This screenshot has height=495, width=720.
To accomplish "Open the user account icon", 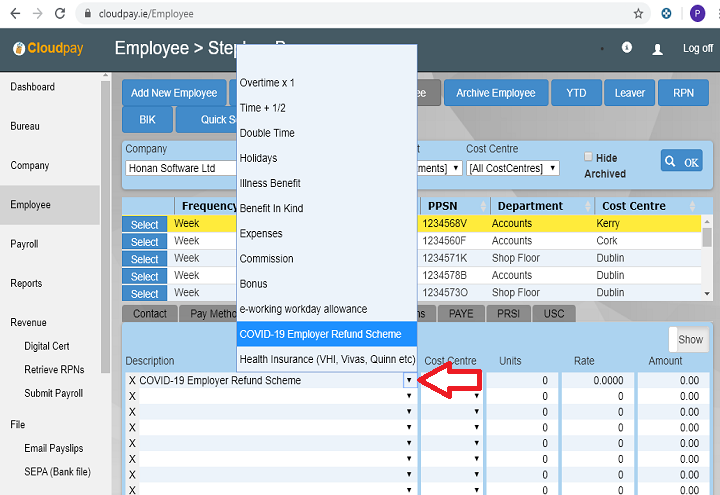I will coord(657,48).
